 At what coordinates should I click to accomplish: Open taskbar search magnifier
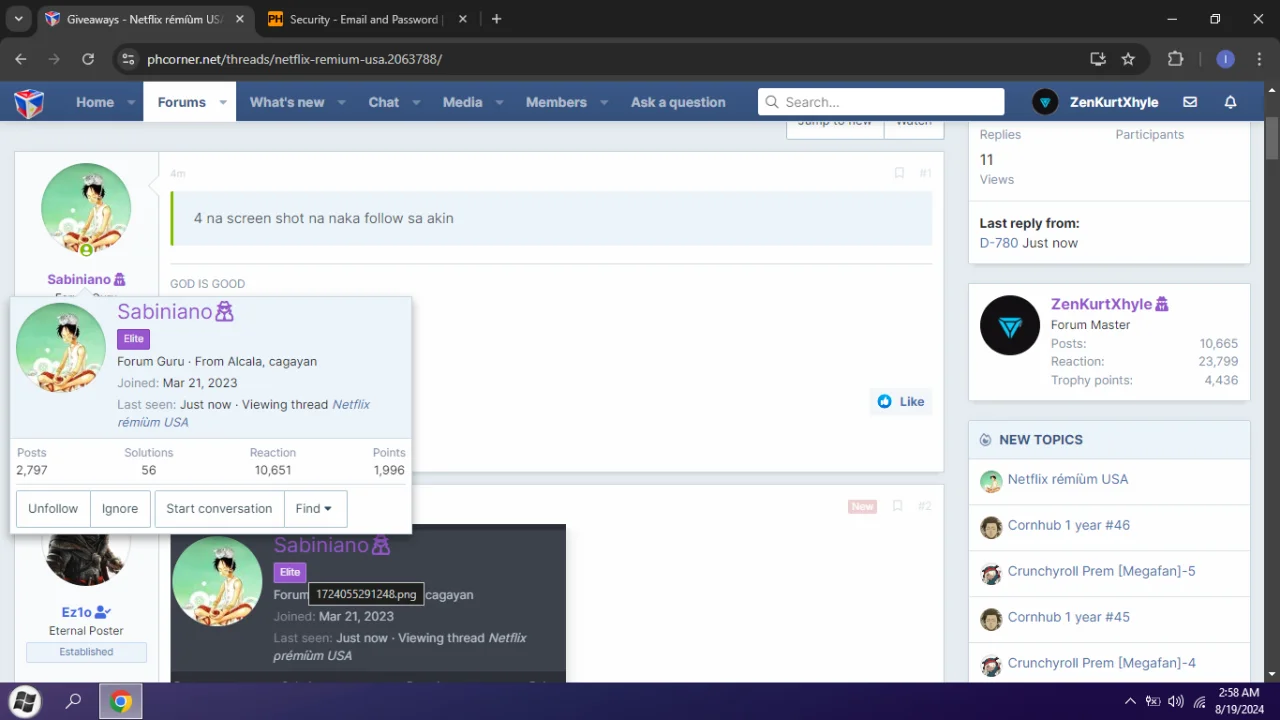(x=73, y=701)
